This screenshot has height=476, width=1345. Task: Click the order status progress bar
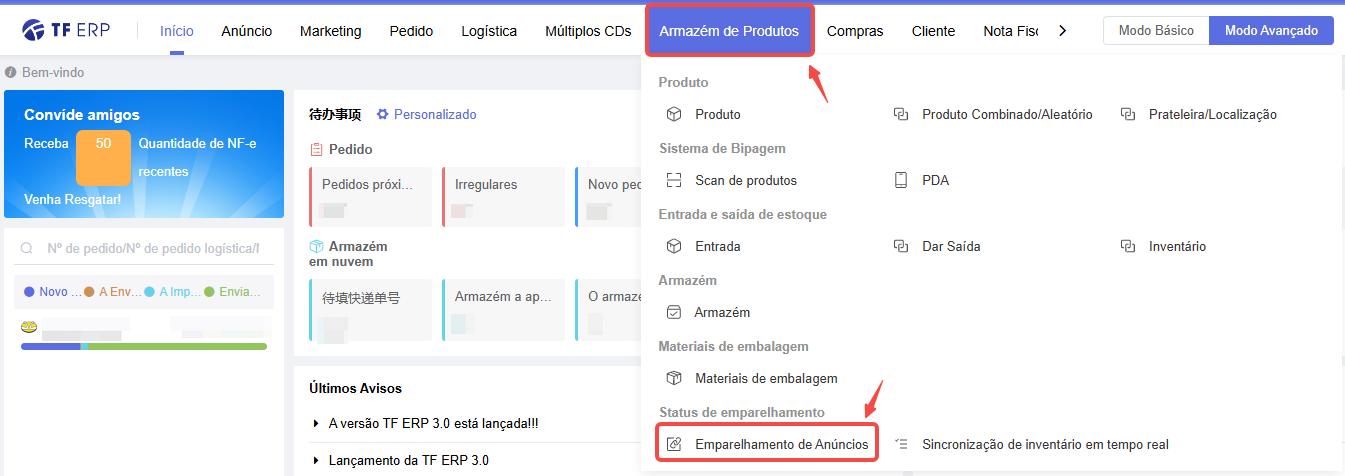[x=144, y=346]
